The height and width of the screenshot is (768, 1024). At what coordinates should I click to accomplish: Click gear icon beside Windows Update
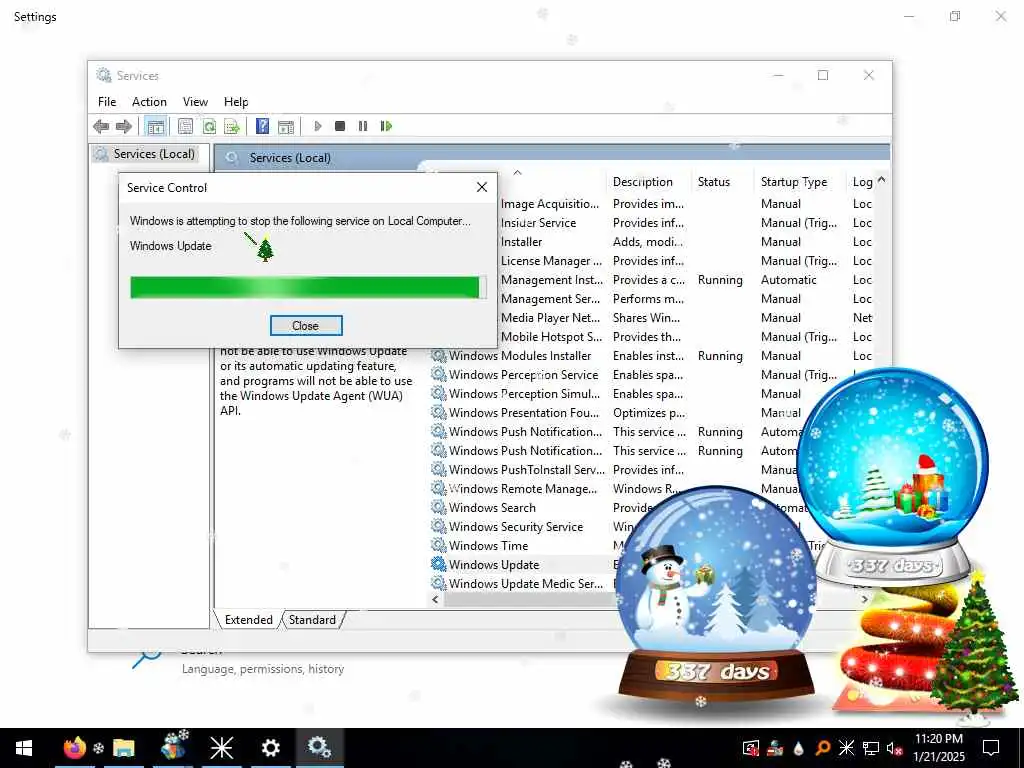(x=439, y=564)
